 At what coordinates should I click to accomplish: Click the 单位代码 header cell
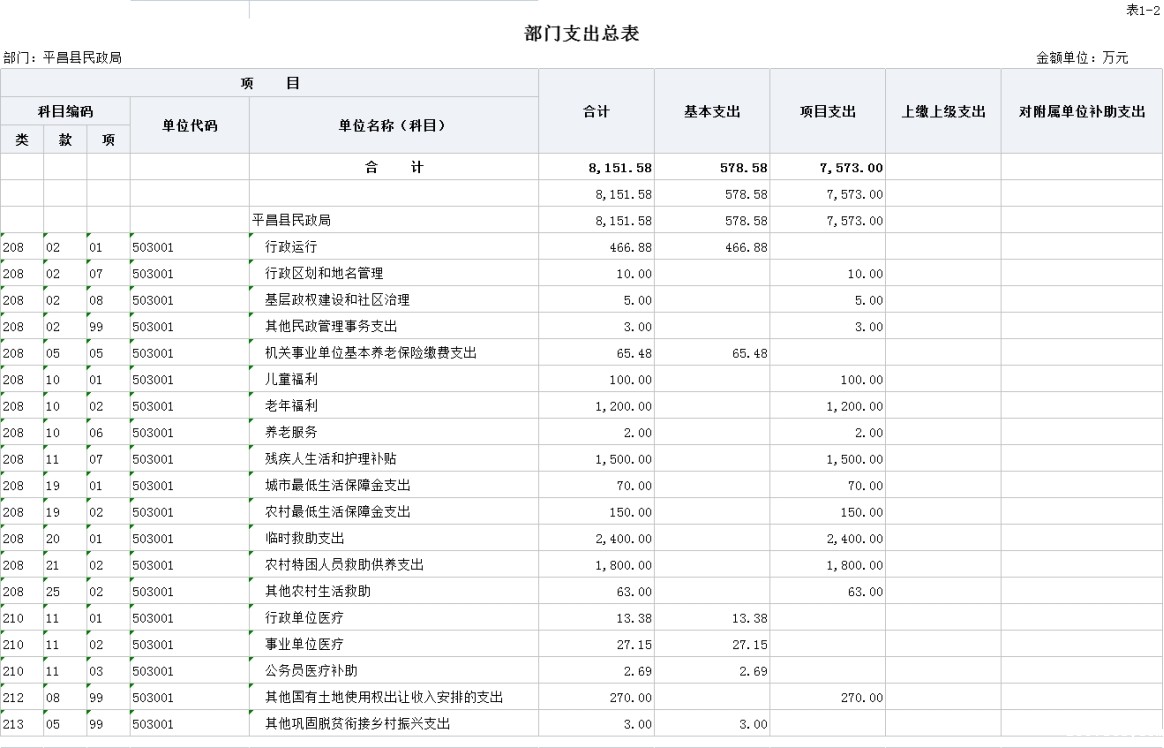[x=189, y=125]
